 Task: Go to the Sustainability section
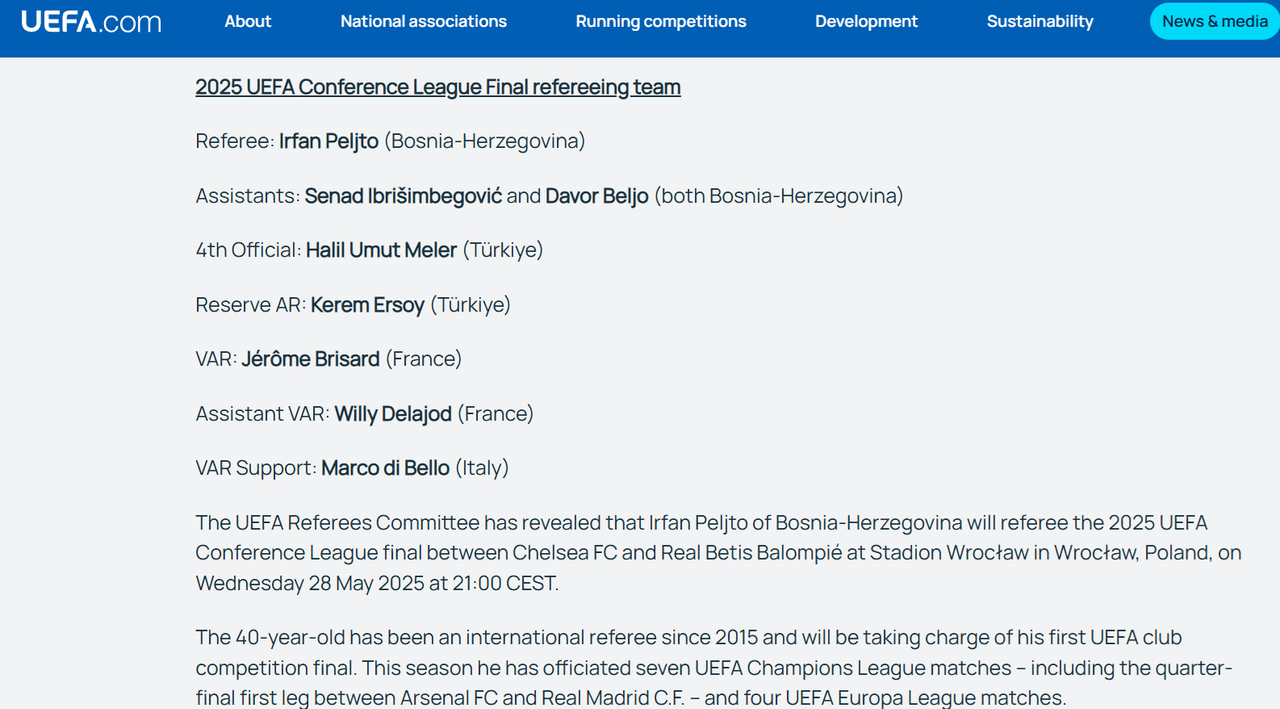coord(1040,21)
